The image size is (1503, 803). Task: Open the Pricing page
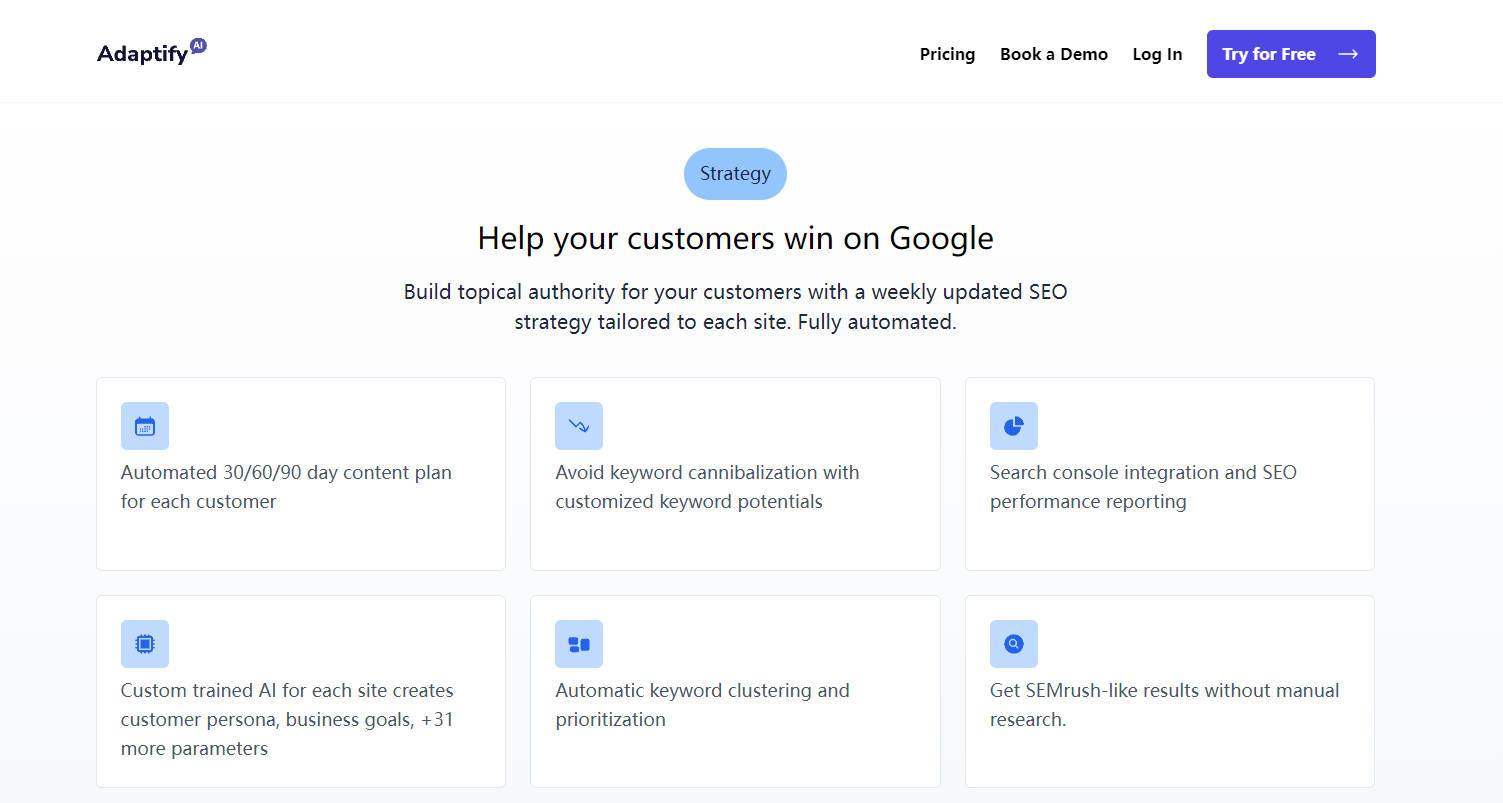click(946, 54)
